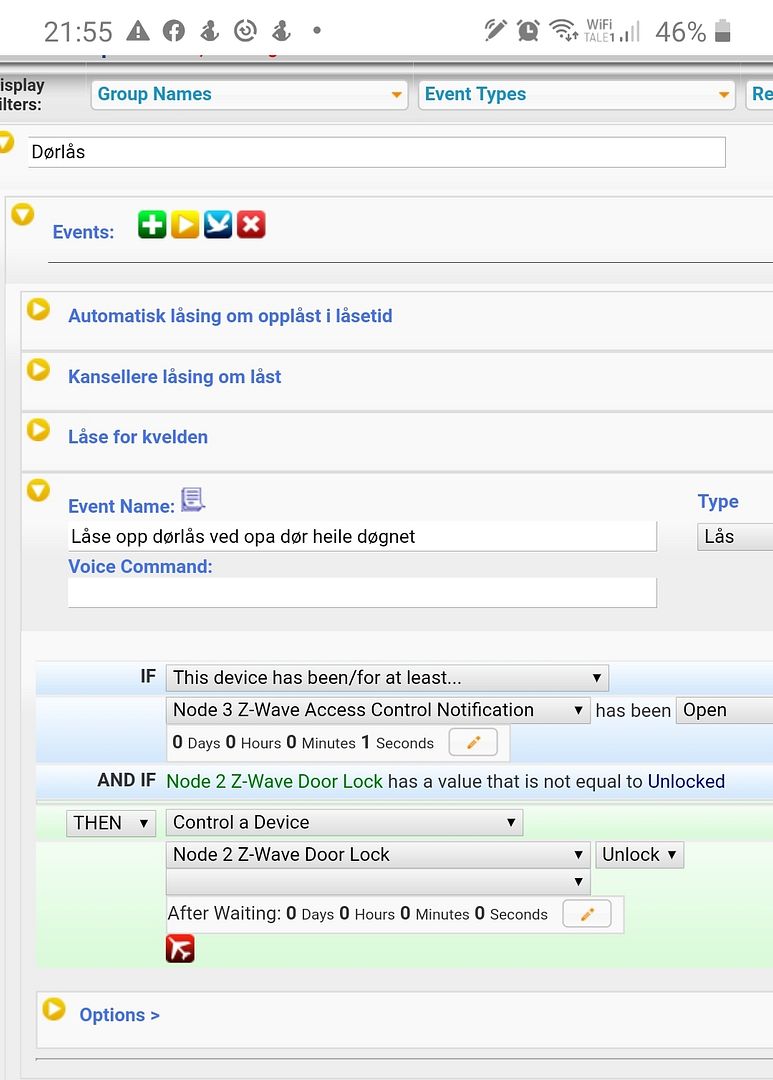
Task: Expand the Options section arrow
Action: (54, 1009)
